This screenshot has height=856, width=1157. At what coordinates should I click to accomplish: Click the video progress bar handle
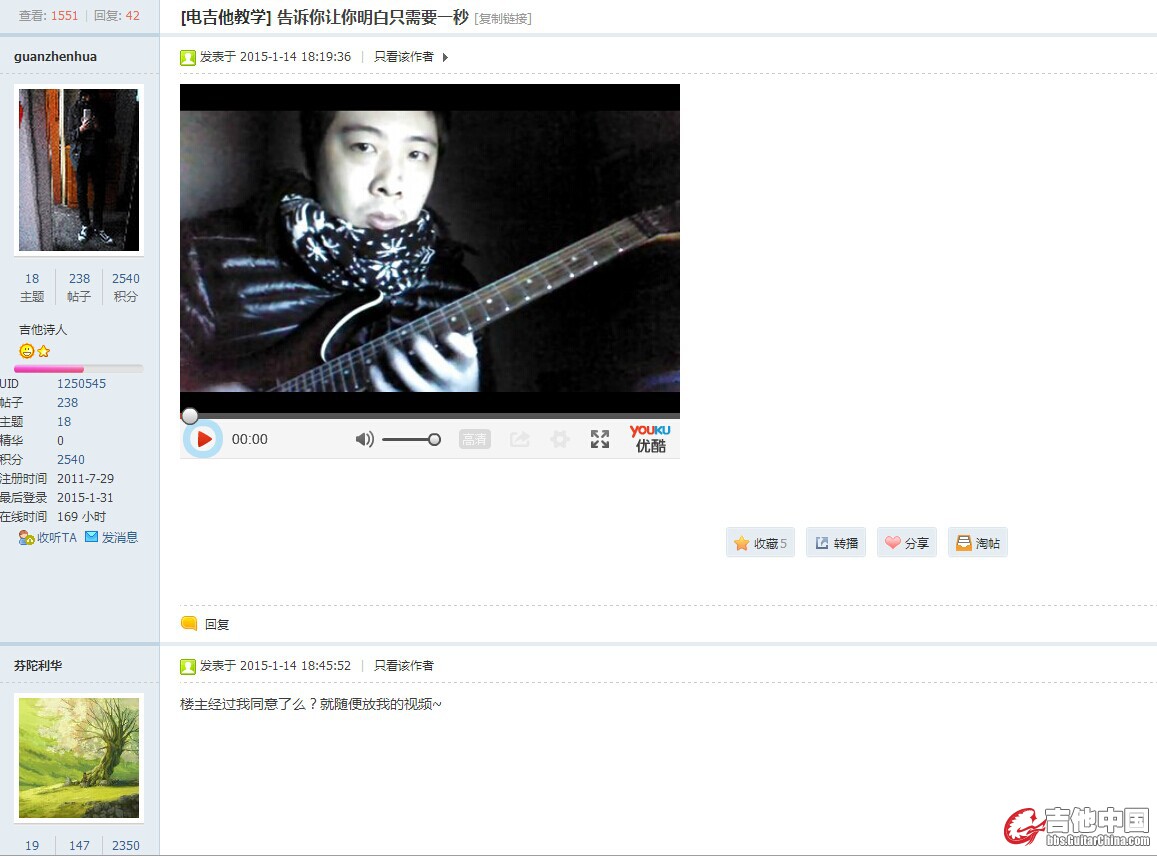[190, 416]
